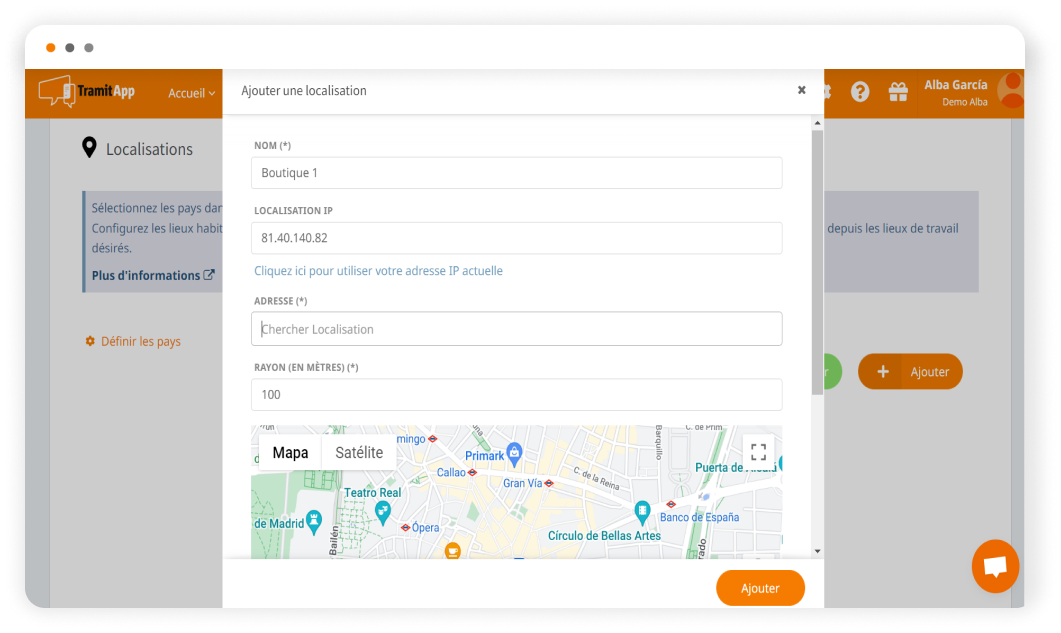This screenshot has width=1061, height=633.
Task: Focus the Chercher Localisation address field
Action: (516, 329)
